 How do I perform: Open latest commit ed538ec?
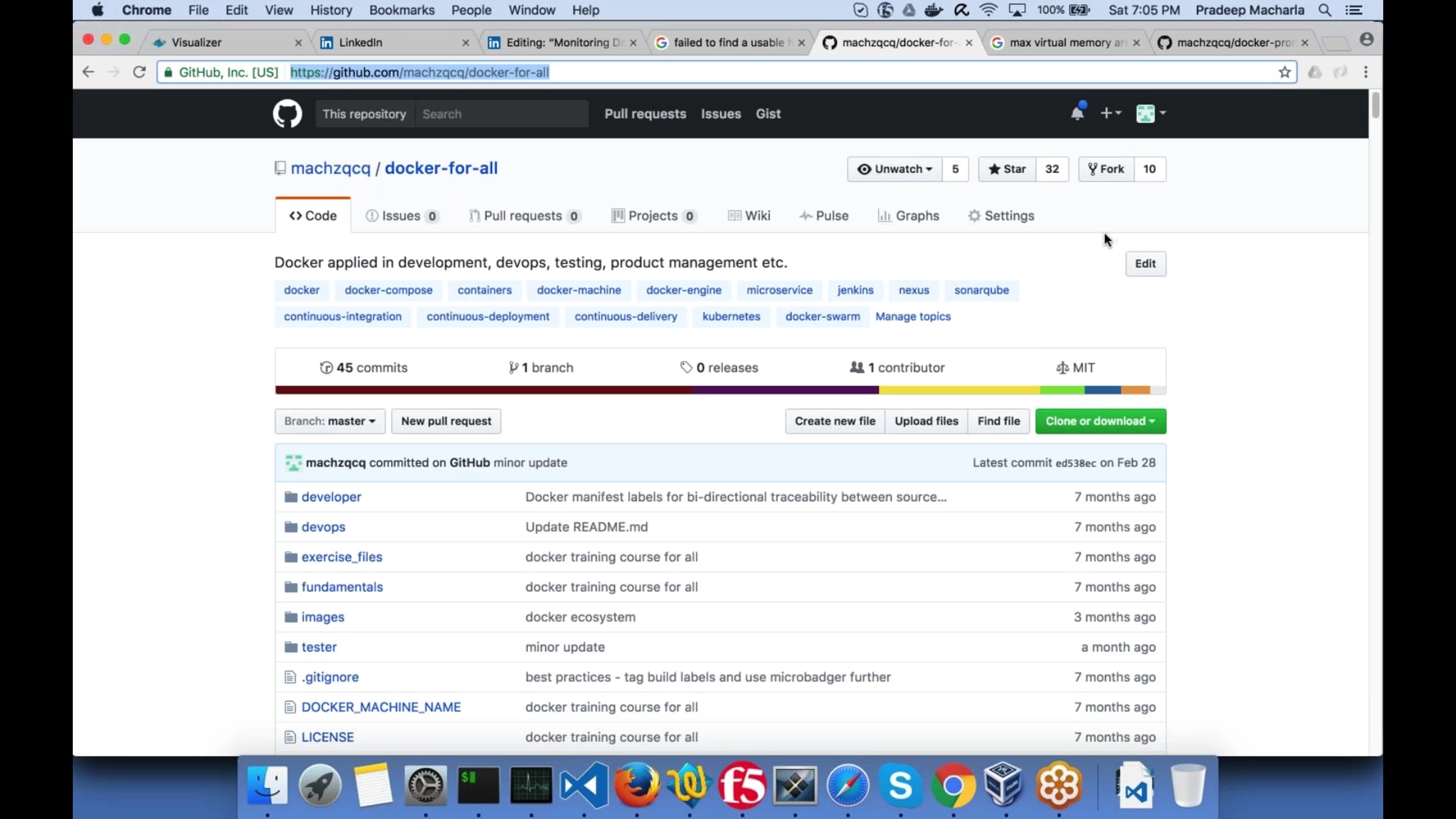[x=1076, y=463]
